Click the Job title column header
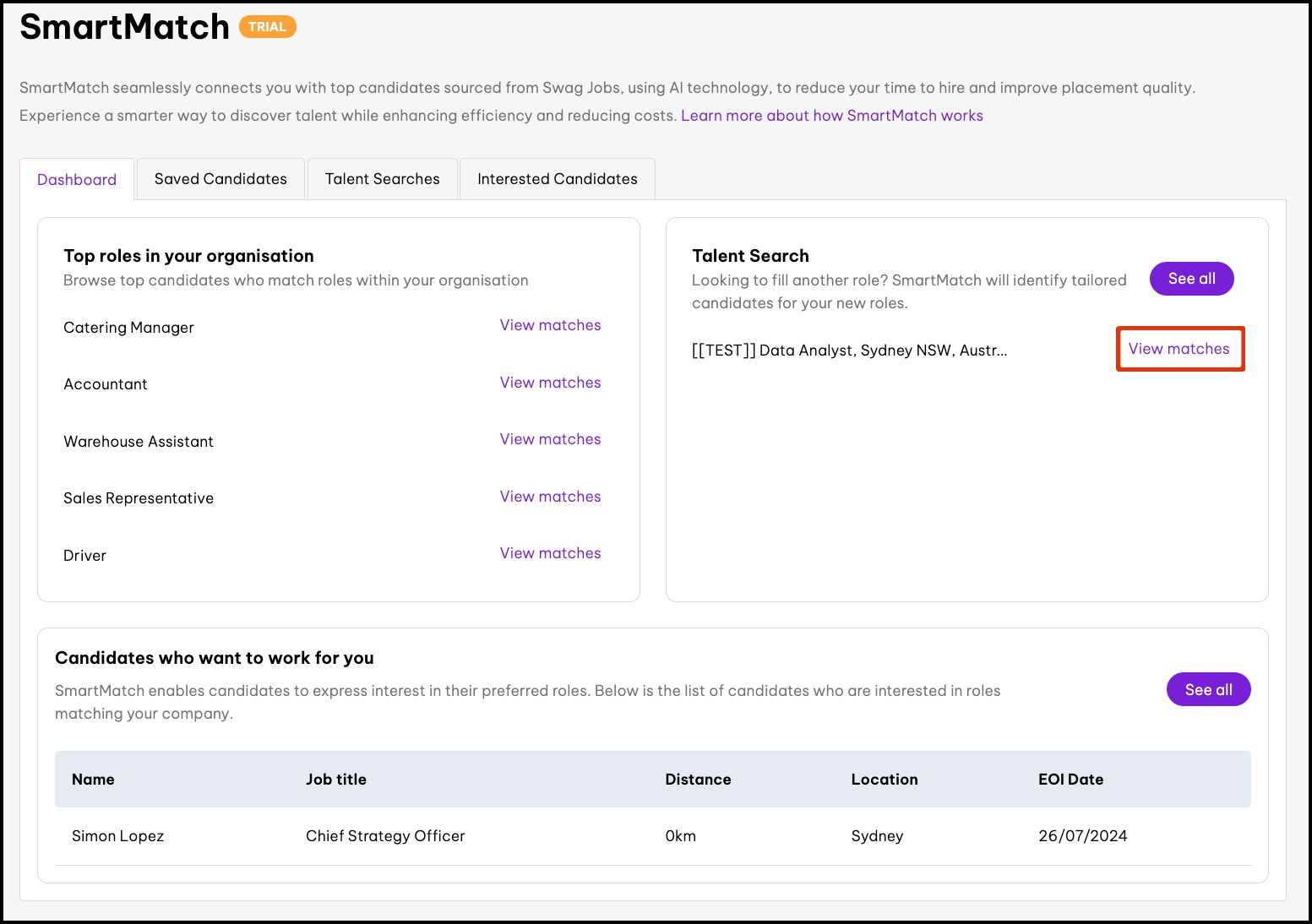Image resolution: width=1312 pixels, height=924 pixels. (x=335, y=780)
